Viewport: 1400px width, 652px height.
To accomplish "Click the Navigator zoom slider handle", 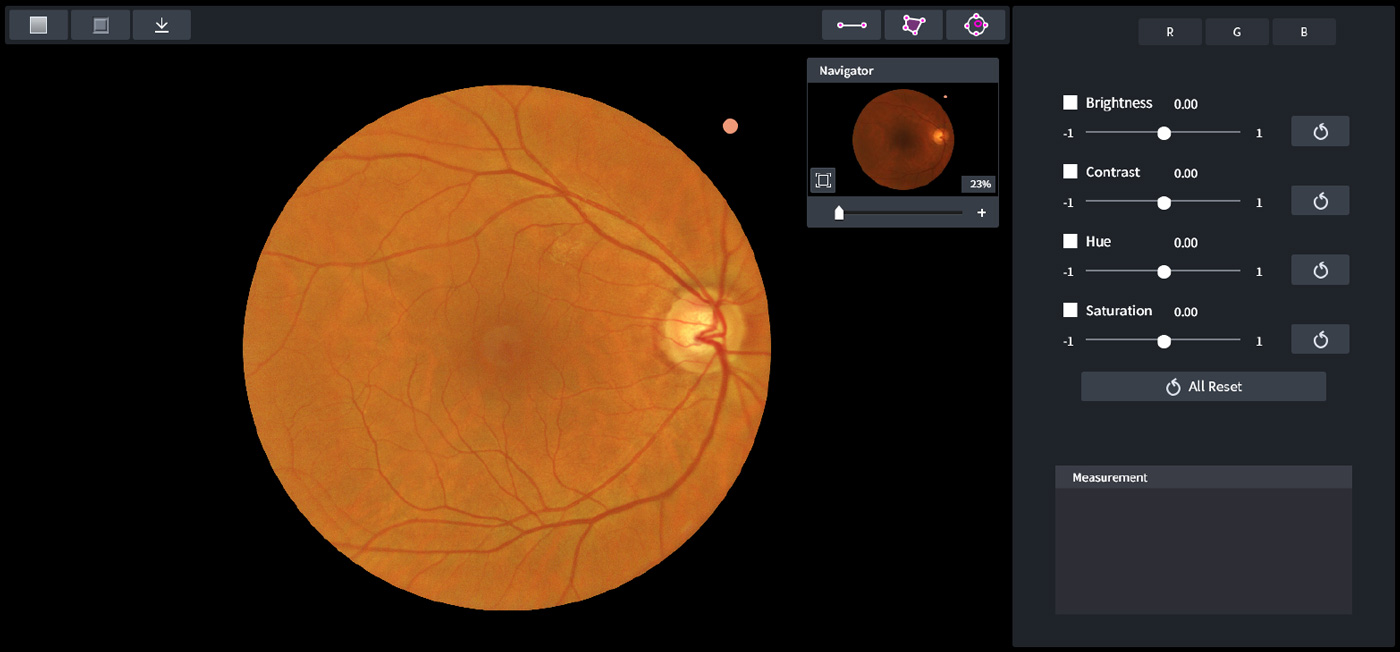I will click(x=839, y=213).
